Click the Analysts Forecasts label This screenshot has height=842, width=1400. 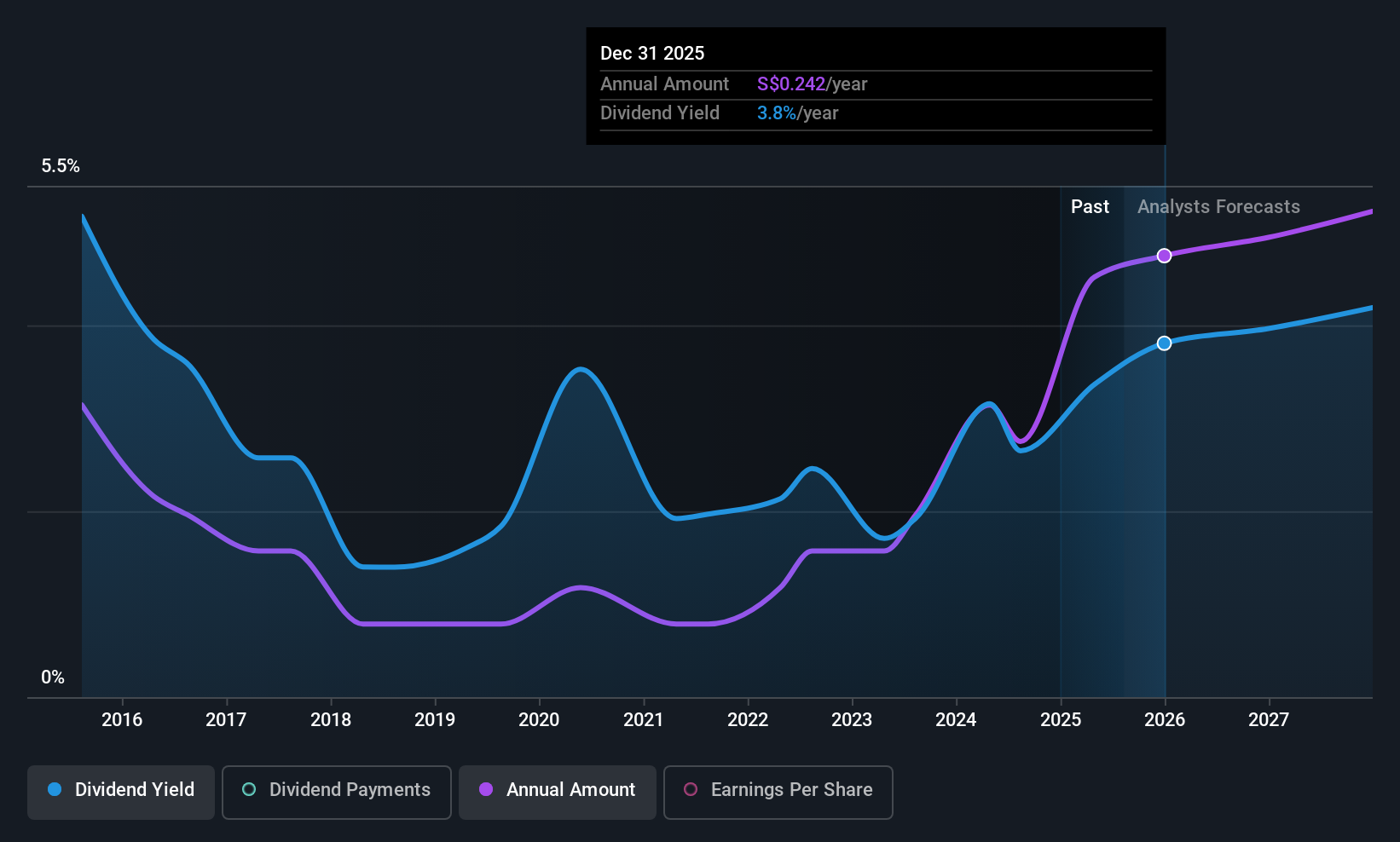pos(1218,207)
